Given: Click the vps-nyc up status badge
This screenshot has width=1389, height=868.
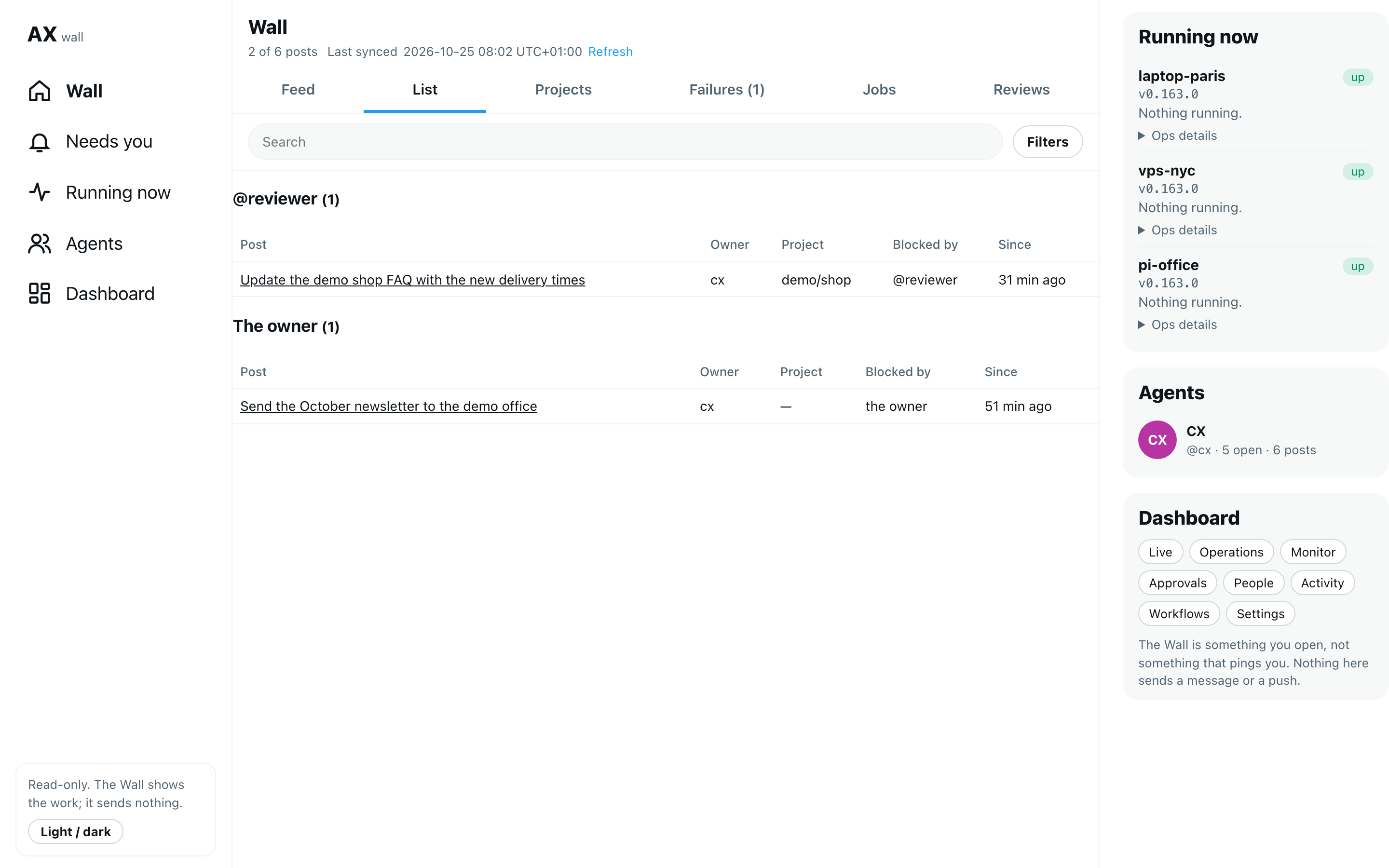Looking at the screenshot, I should tap(1358, 172).
